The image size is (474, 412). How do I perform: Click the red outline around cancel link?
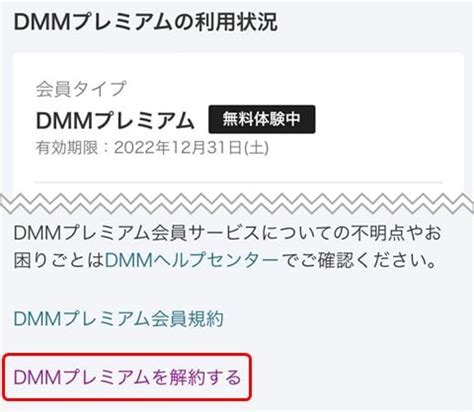click(x=127, y=377)
